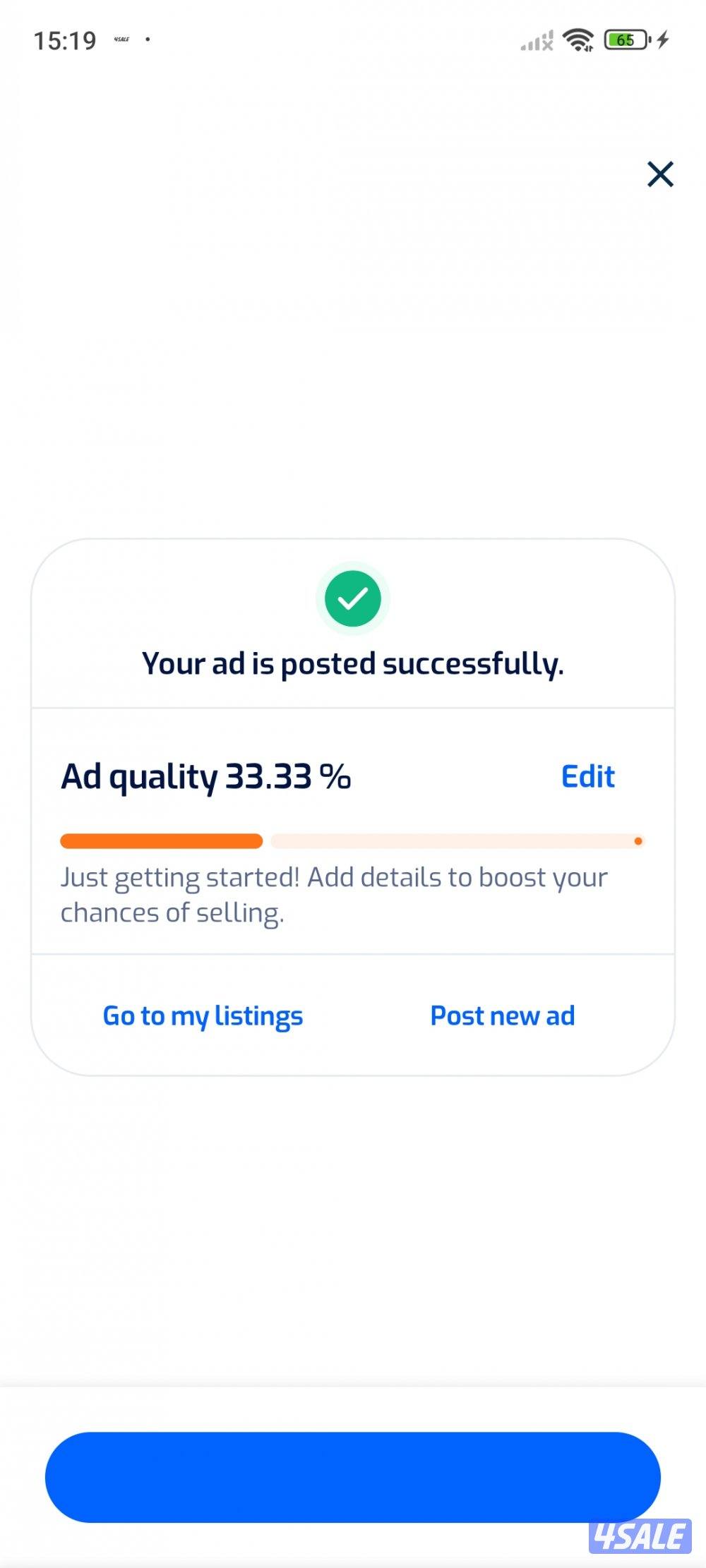
Task: Tap the 15:19 clock in status bar
Action: (x=65, y=41)
